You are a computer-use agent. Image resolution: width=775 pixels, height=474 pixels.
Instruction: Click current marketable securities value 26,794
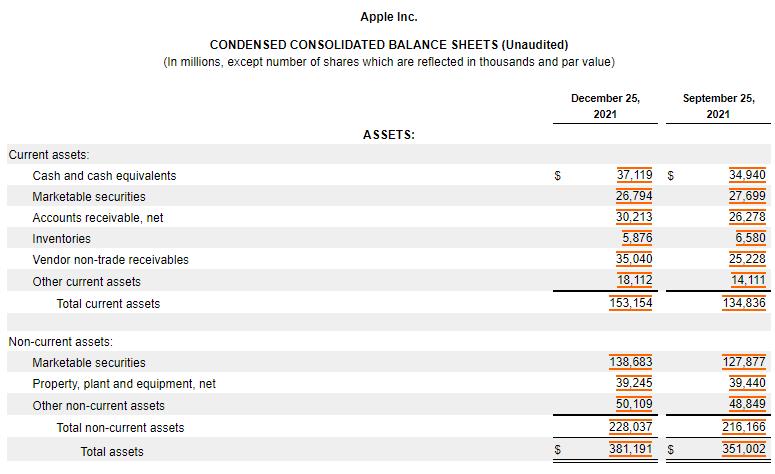click(634, 196)
